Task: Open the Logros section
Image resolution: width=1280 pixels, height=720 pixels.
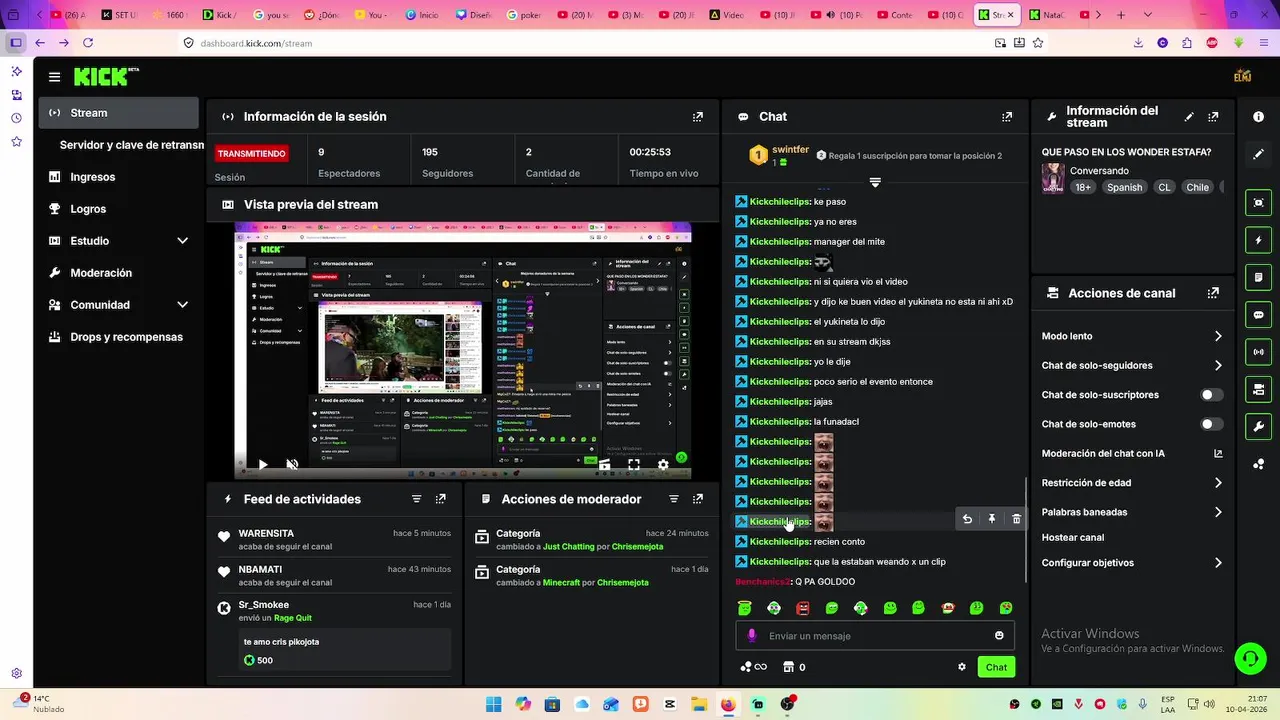Action: tap(88, 209)
